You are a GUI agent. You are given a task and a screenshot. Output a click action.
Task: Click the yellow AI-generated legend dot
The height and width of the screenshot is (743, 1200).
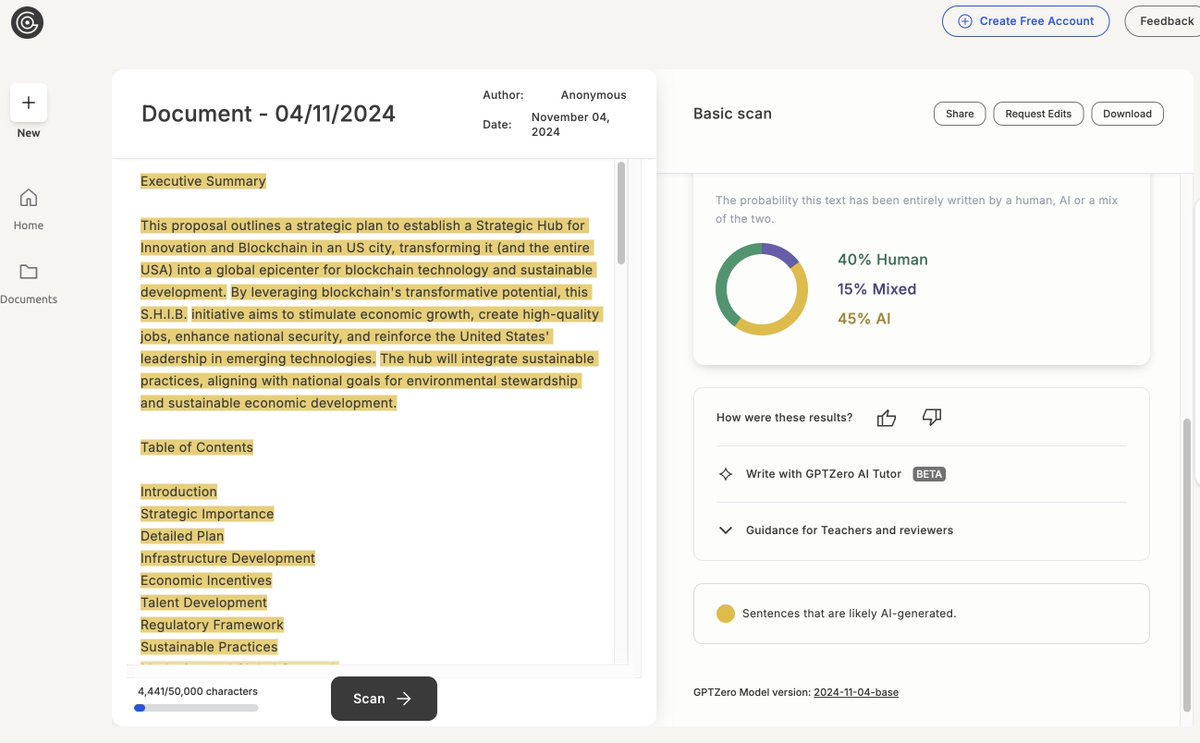pos(725,614)
